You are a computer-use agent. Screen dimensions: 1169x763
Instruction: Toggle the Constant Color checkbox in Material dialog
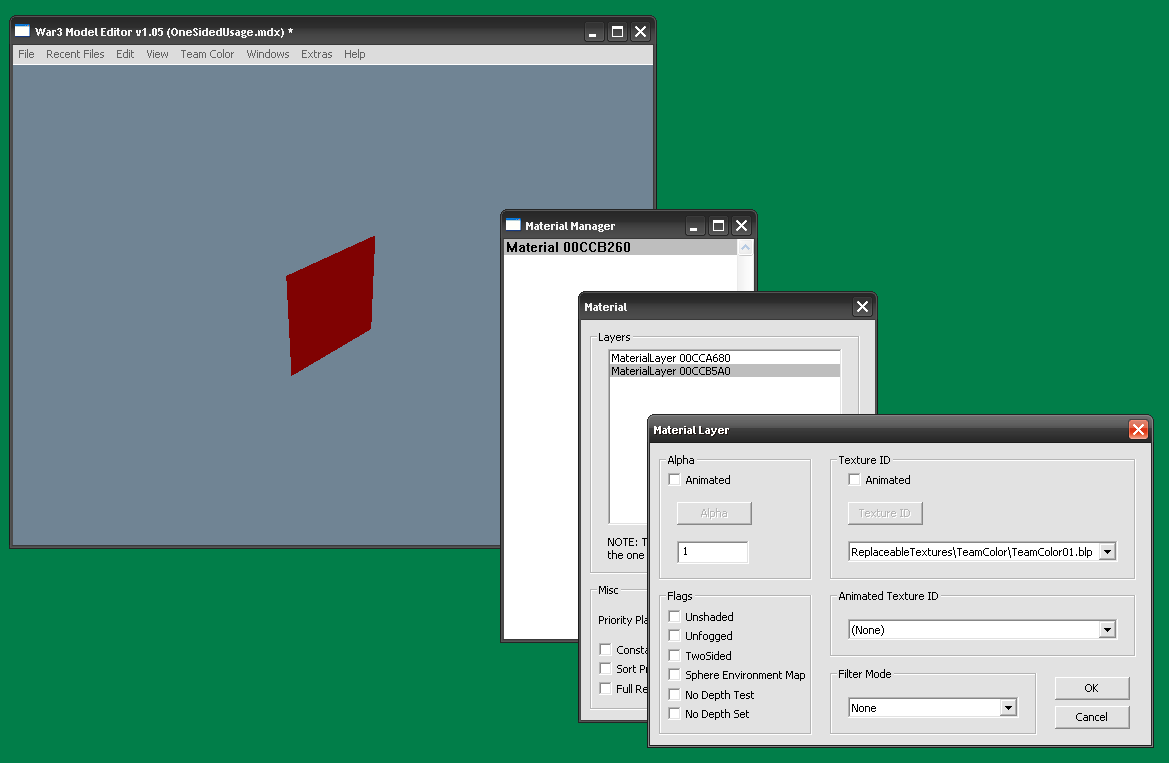pyautogui.click(x=605, y=650)
